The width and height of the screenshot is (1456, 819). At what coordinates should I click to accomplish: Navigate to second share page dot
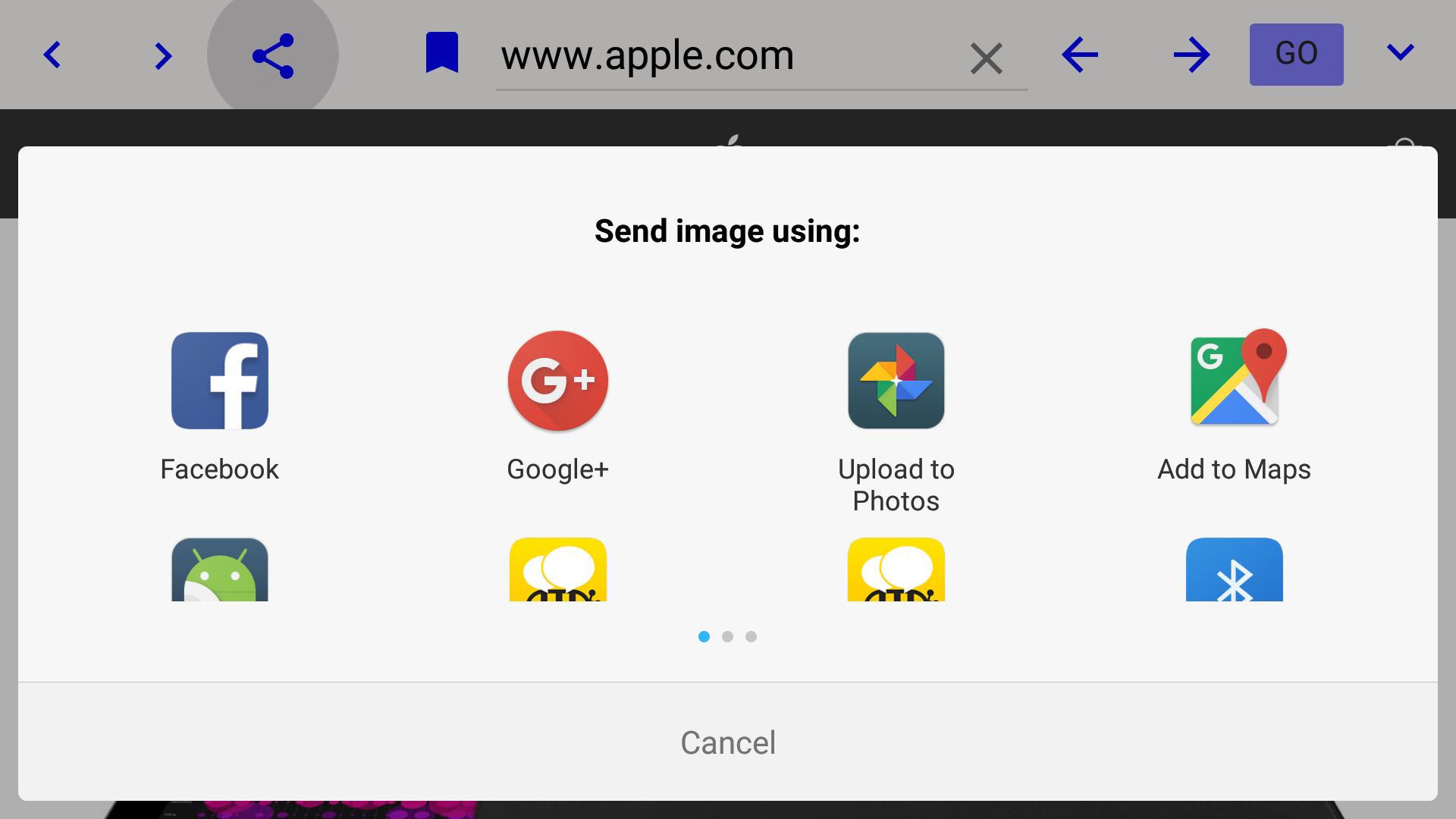point(728,636)
